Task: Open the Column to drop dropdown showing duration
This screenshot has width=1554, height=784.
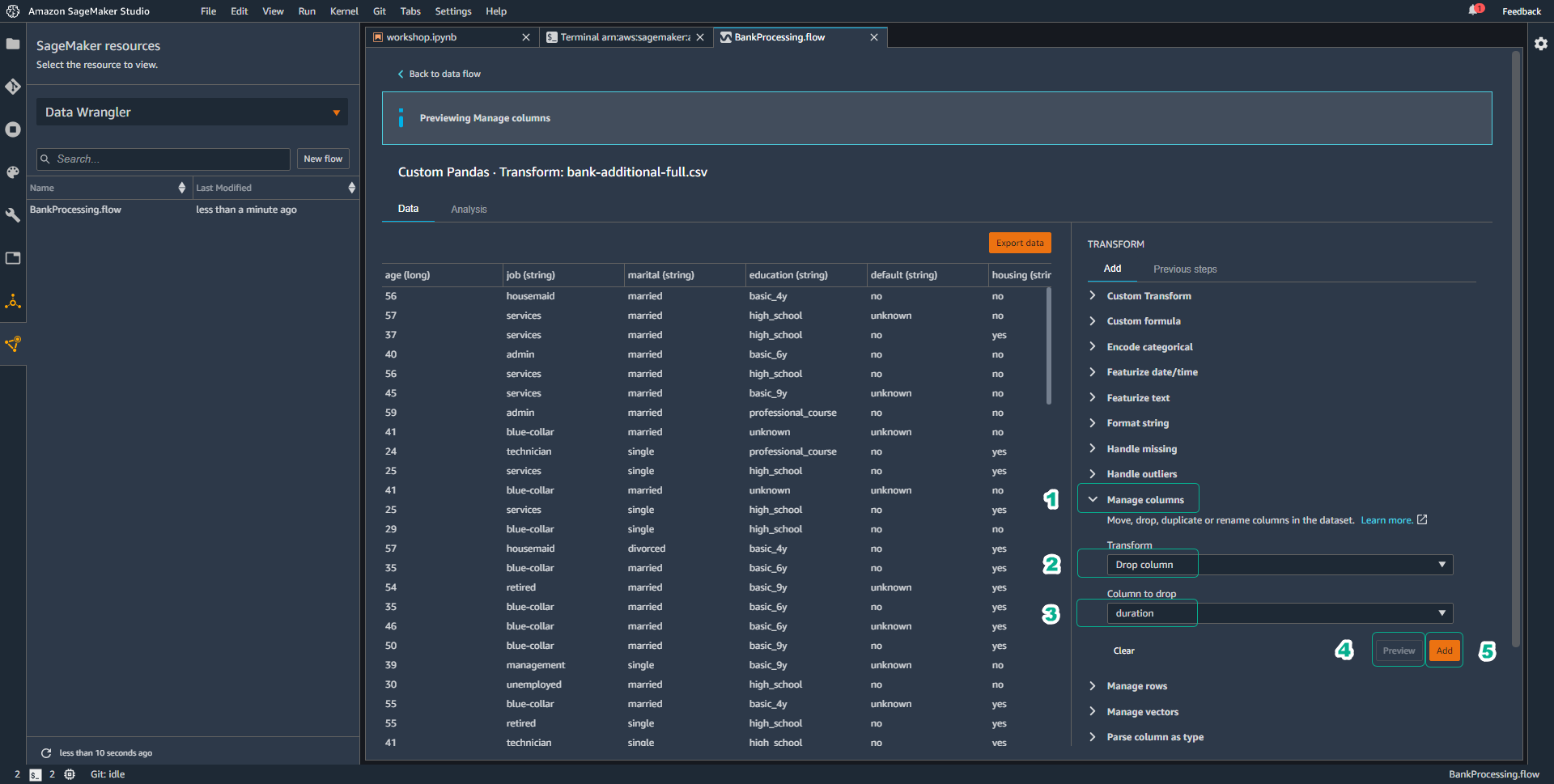Action: pyautogui.click(x=1280, y=613)
